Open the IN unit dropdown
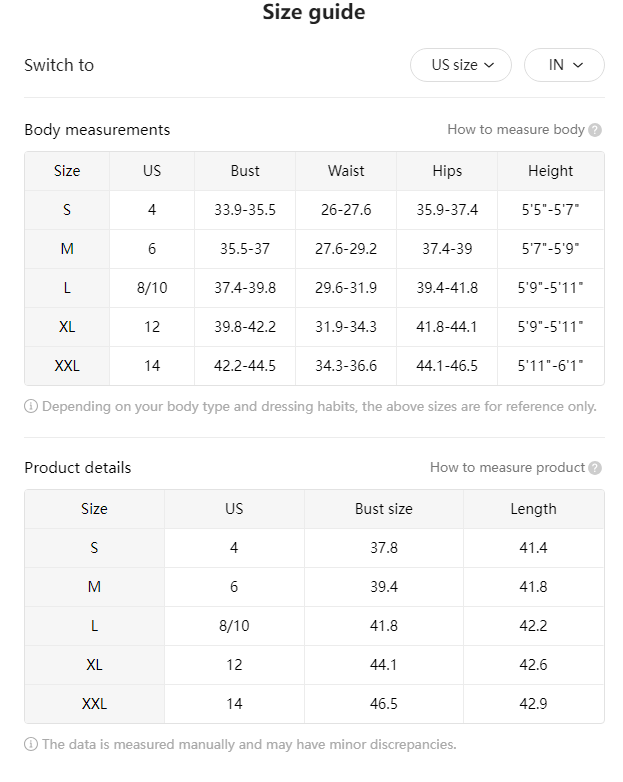The height and width of the screenshot is (782, 623). 564,65
